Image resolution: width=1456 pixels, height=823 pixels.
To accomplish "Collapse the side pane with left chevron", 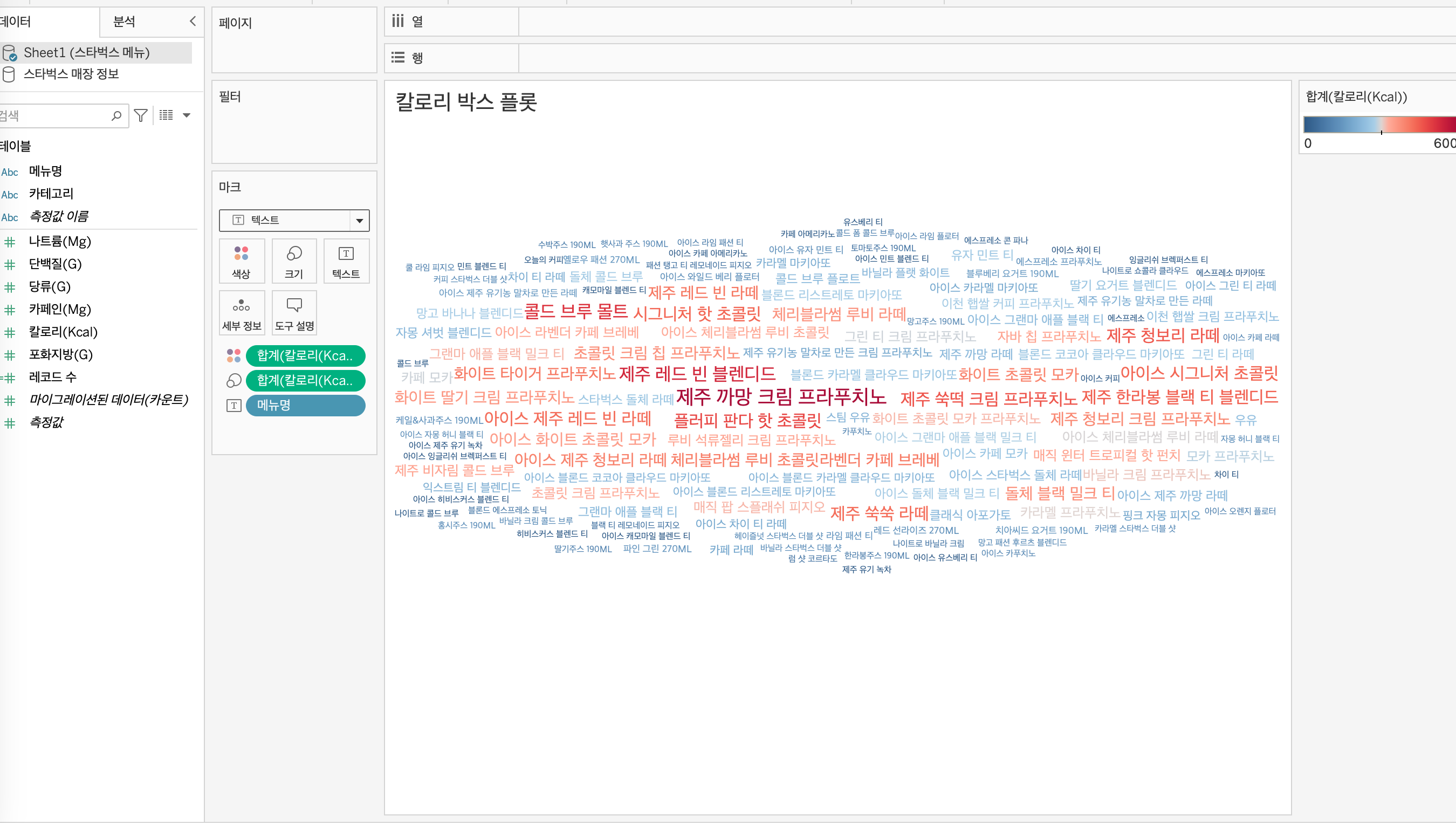I will pos(193,22).
